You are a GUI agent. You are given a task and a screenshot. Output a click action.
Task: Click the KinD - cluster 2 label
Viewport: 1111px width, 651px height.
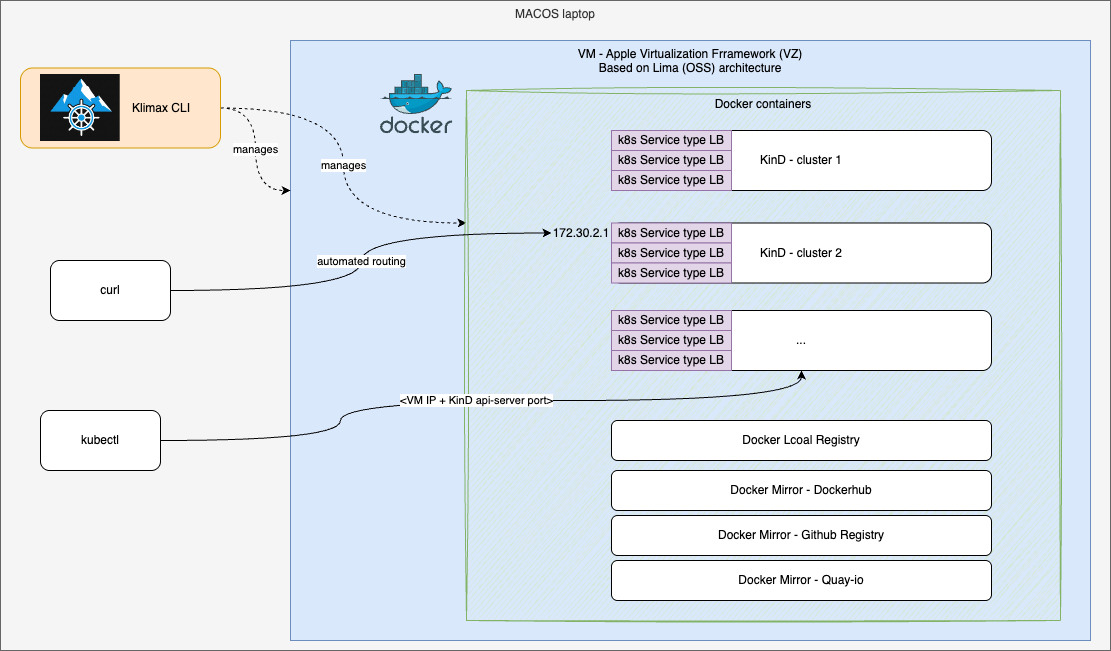[x=801, y=253]
